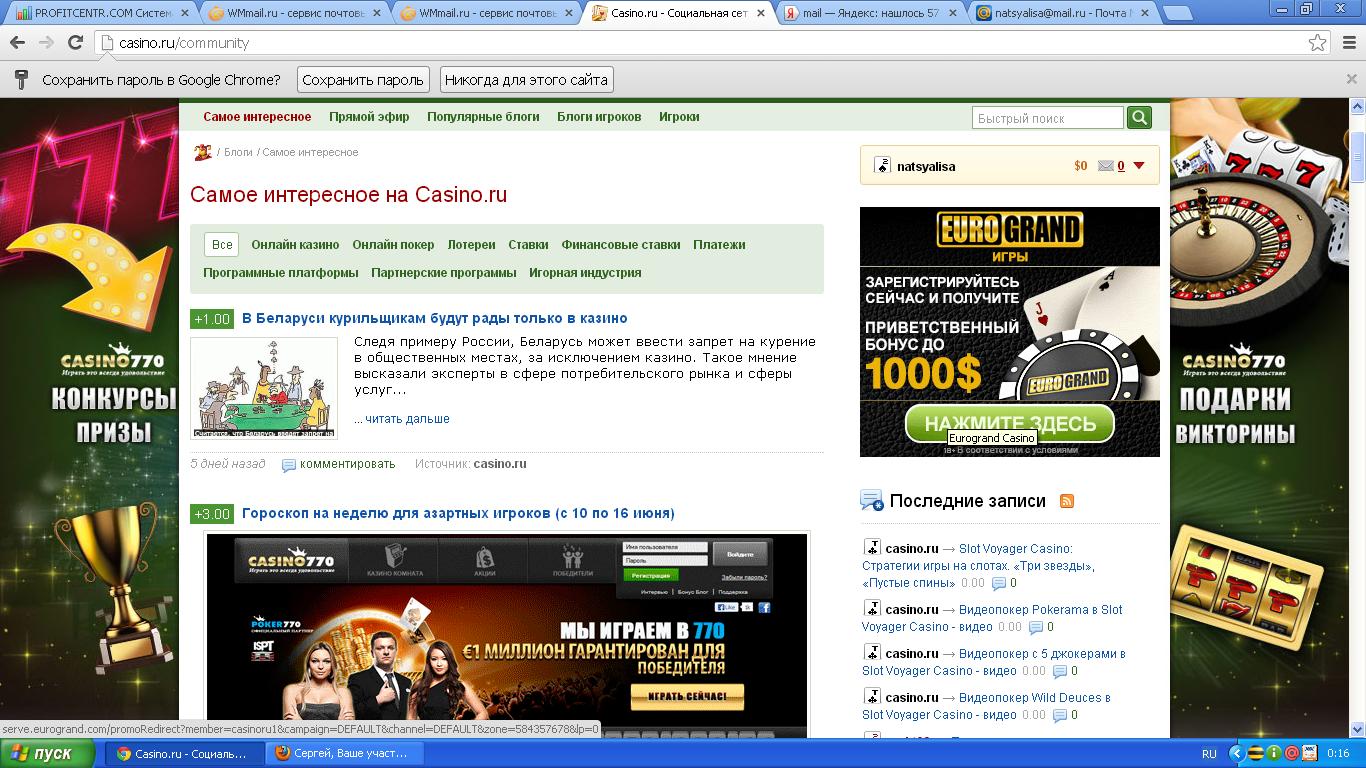
Task: Open comments icon for 5 джокерами post
Action: coord(1060,672)
